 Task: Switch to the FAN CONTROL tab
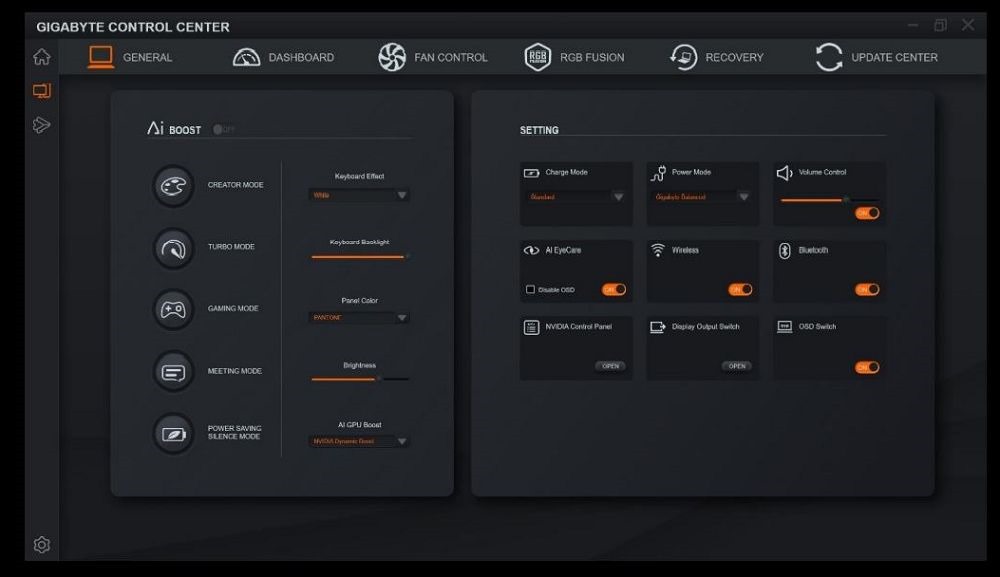click(432, 57)
